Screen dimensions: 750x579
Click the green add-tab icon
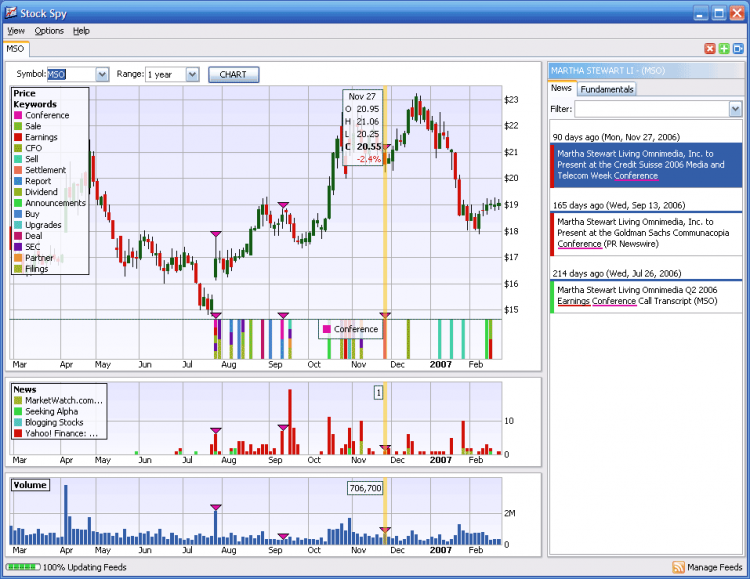(724, 48)
